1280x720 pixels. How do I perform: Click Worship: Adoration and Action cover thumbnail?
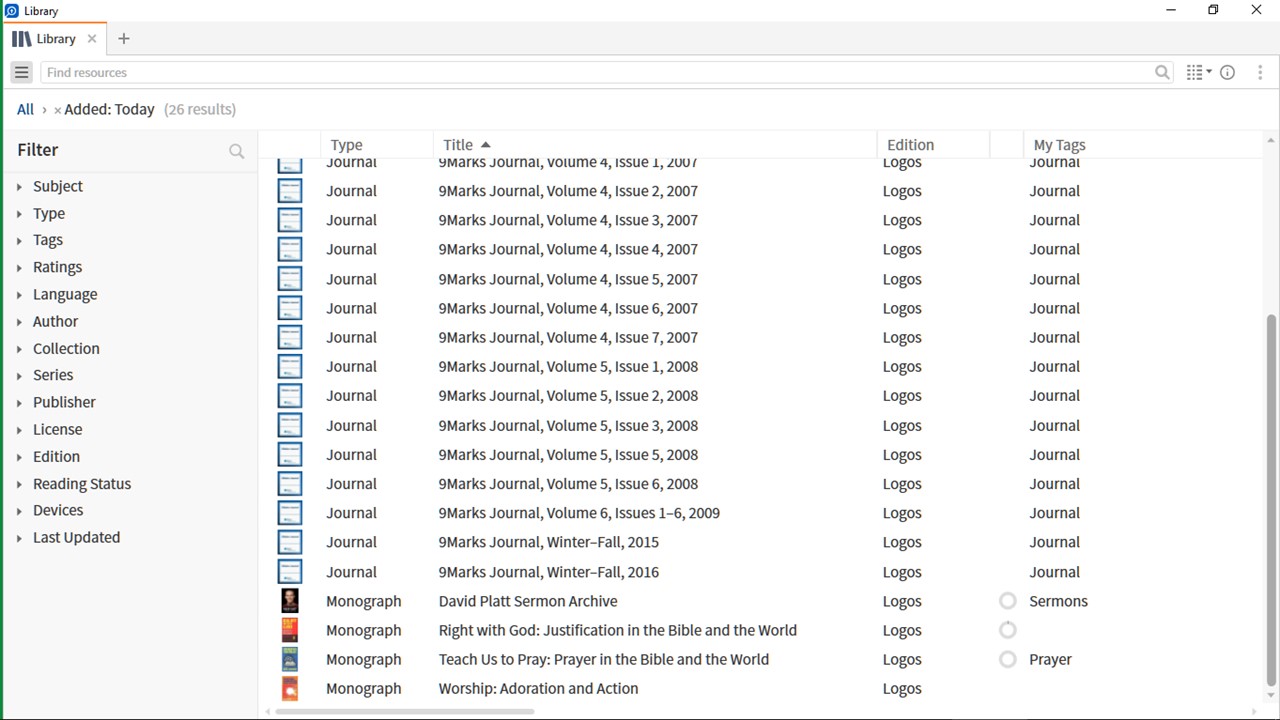pos(290,688)
